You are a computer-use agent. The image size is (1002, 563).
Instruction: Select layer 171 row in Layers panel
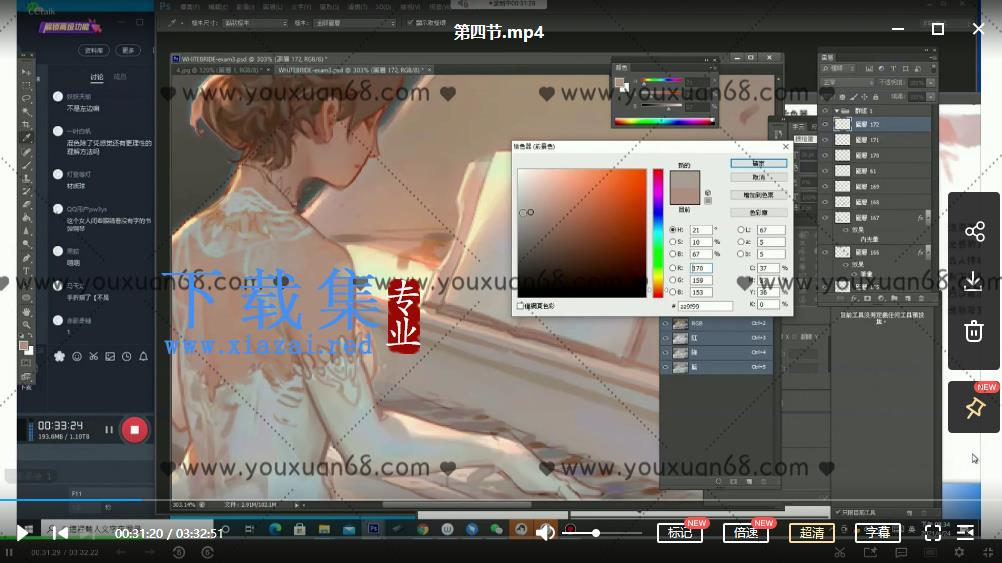click(874, 140)
